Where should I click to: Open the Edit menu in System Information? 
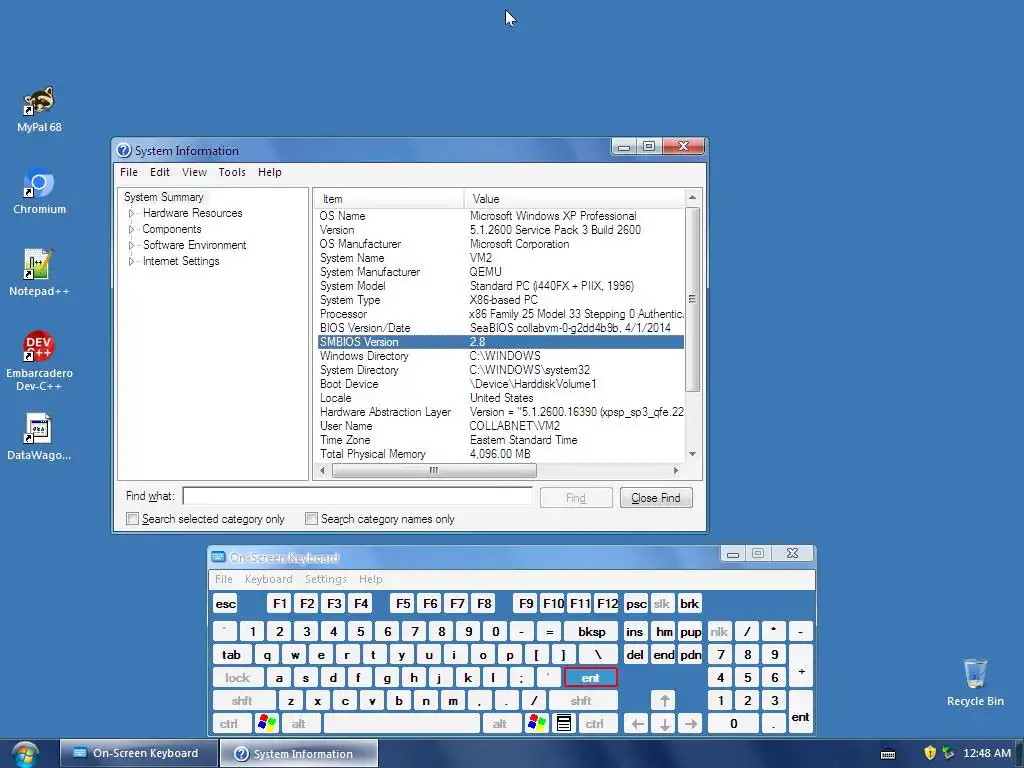(x=159, y=172)
